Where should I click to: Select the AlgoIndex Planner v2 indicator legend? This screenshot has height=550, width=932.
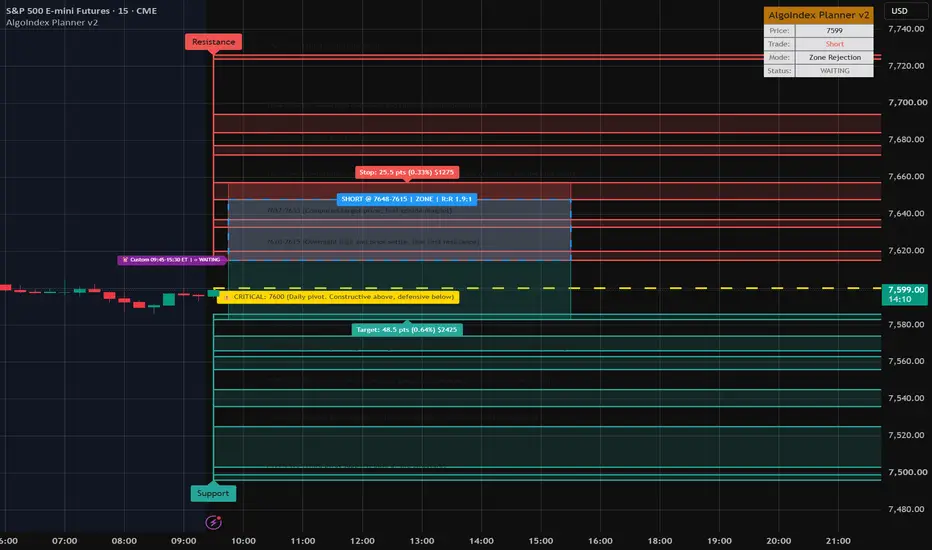[x=52, y=23]
